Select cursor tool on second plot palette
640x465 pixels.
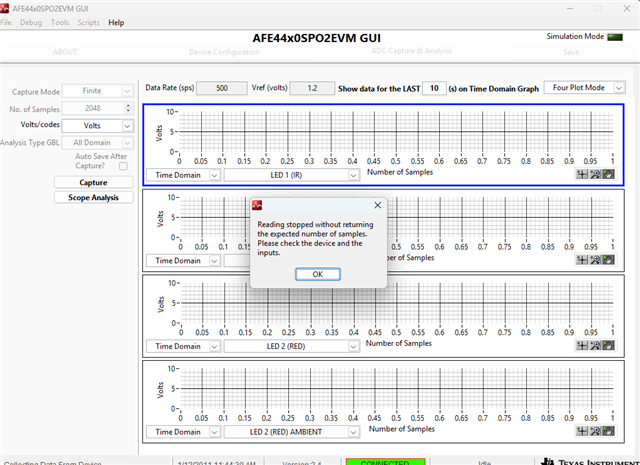tap(582, 260)
